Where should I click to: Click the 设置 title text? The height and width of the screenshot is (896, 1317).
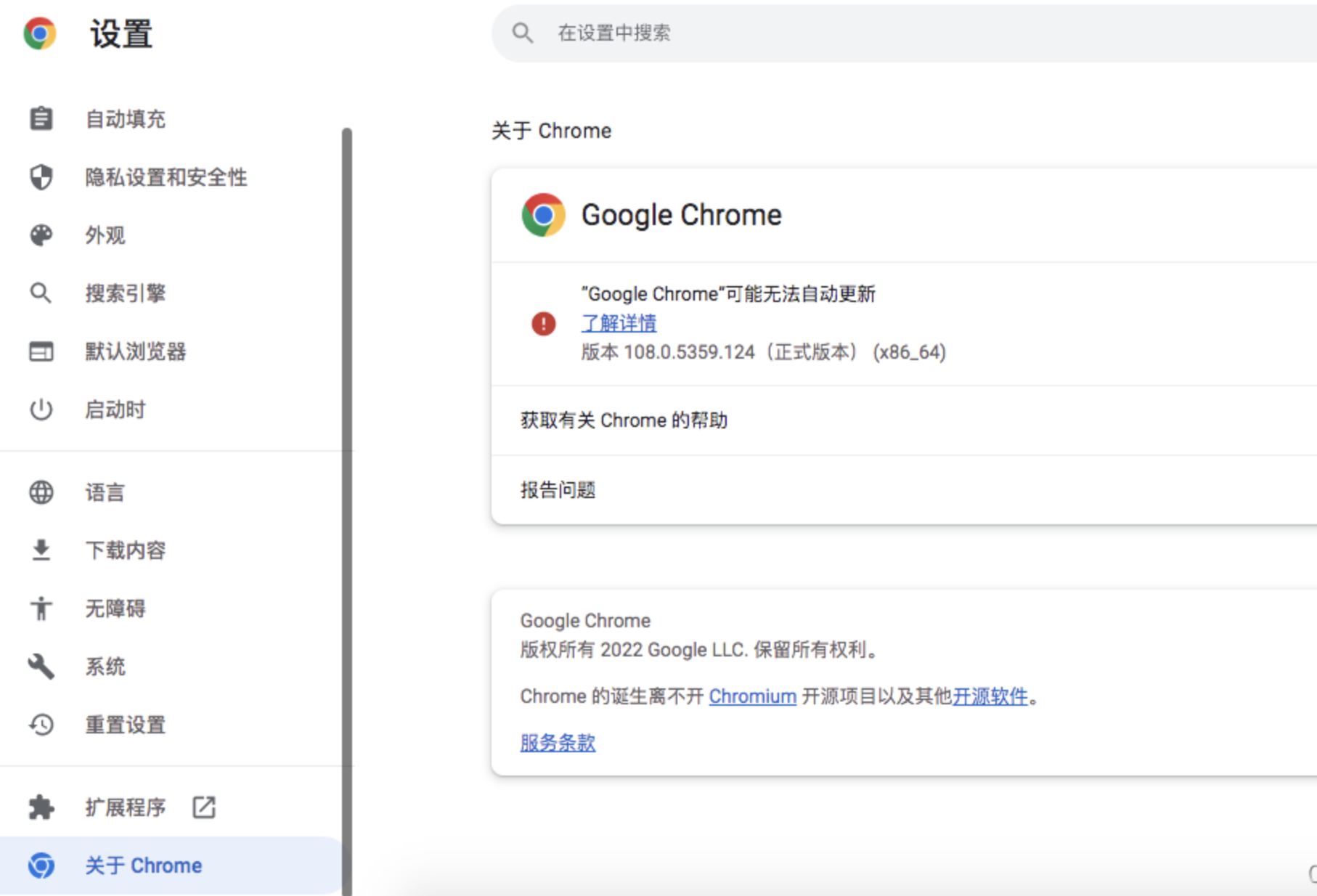121,34
